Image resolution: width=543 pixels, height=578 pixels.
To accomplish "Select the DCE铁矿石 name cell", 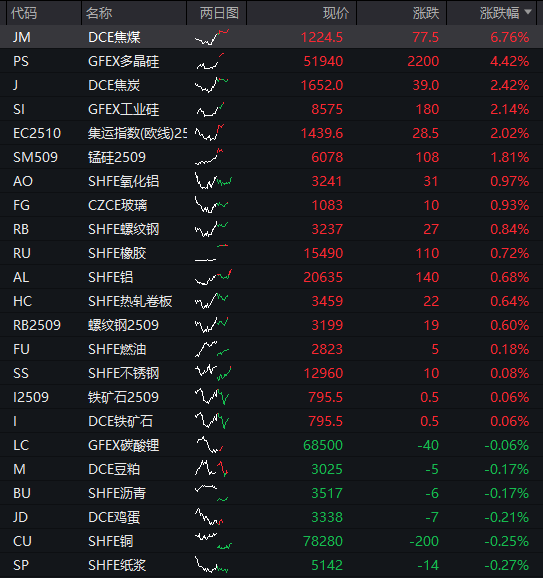I will (121, 421).
